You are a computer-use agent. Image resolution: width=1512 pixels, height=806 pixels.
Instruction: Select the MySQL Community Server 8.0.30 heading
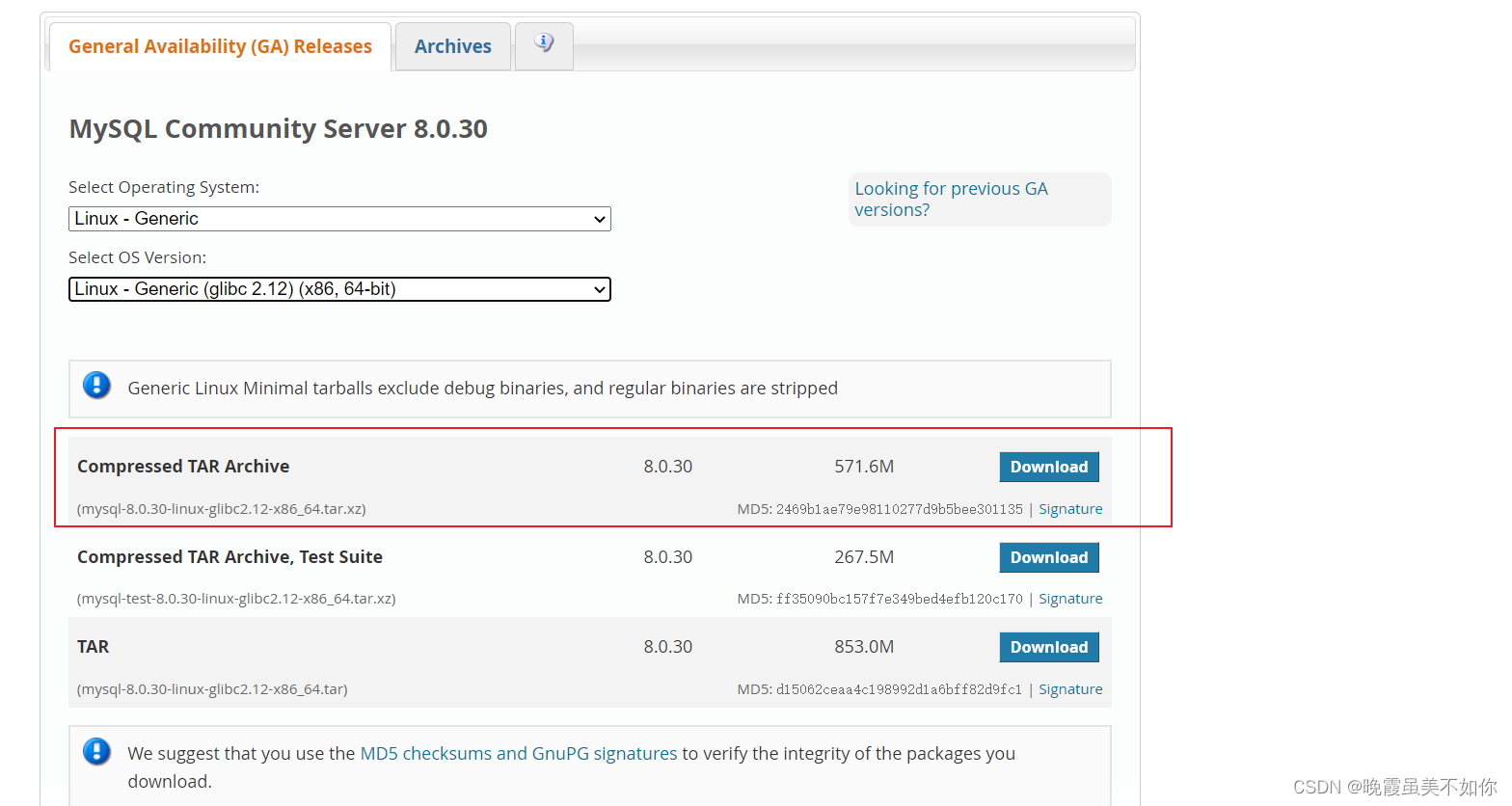pyautogui.click(x=279, y=129)
